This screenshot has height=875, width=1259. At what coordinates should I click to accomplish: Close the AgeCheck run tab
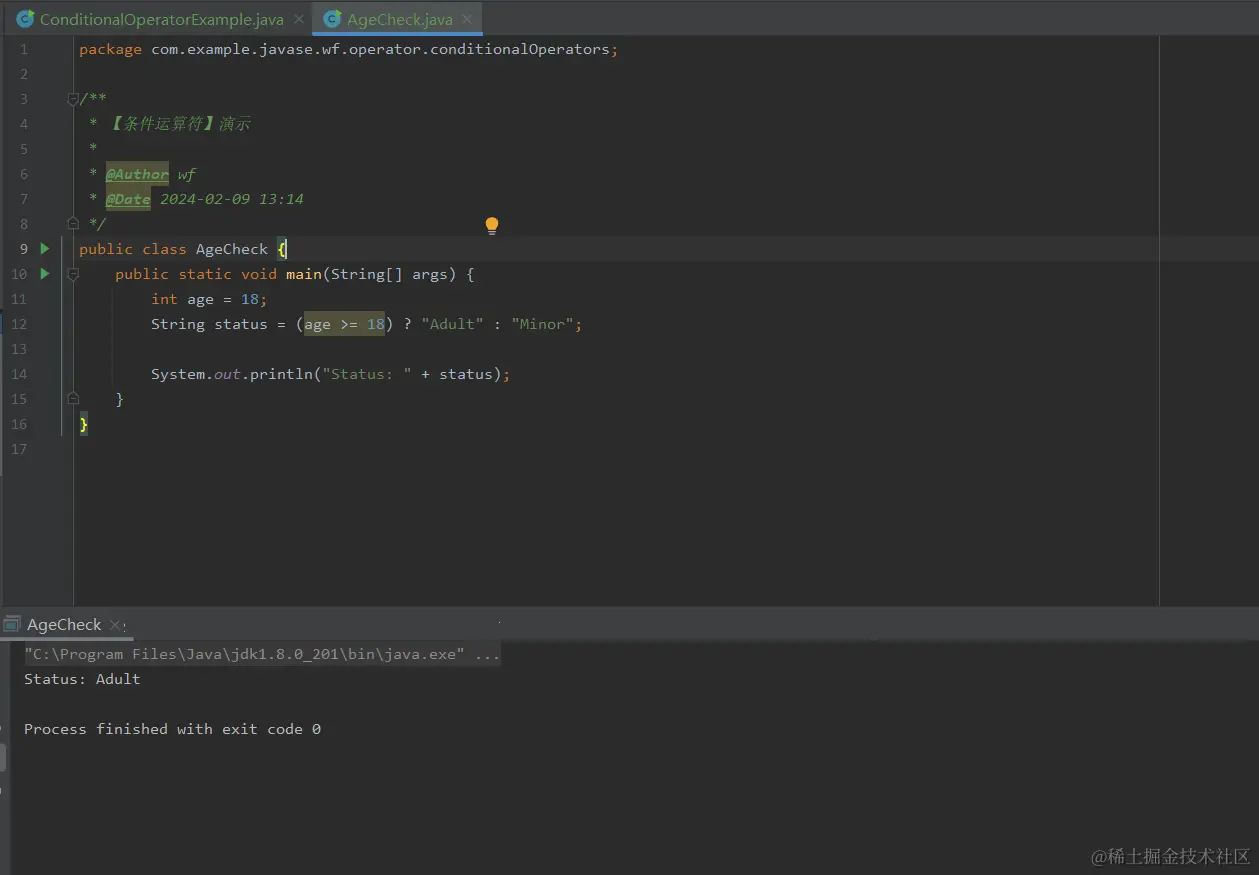pos(116,626)
